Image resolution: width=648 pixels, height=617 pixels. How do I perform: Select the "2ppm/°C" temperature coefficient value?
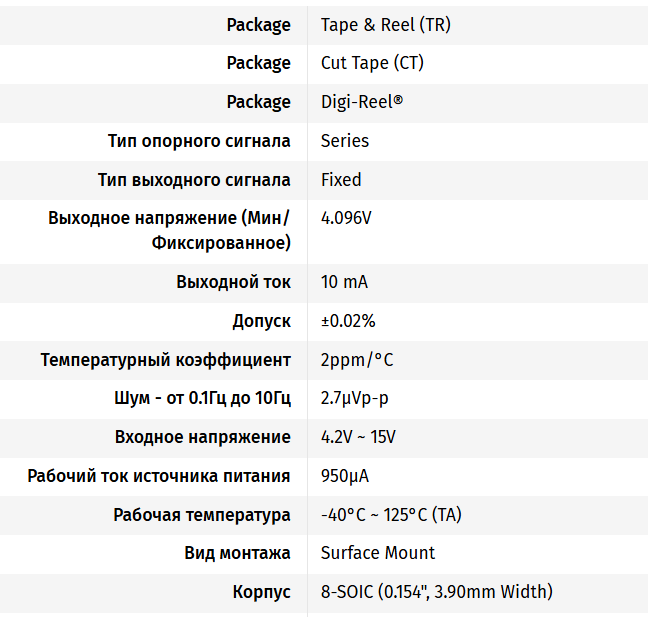click(x=357, y=360)
